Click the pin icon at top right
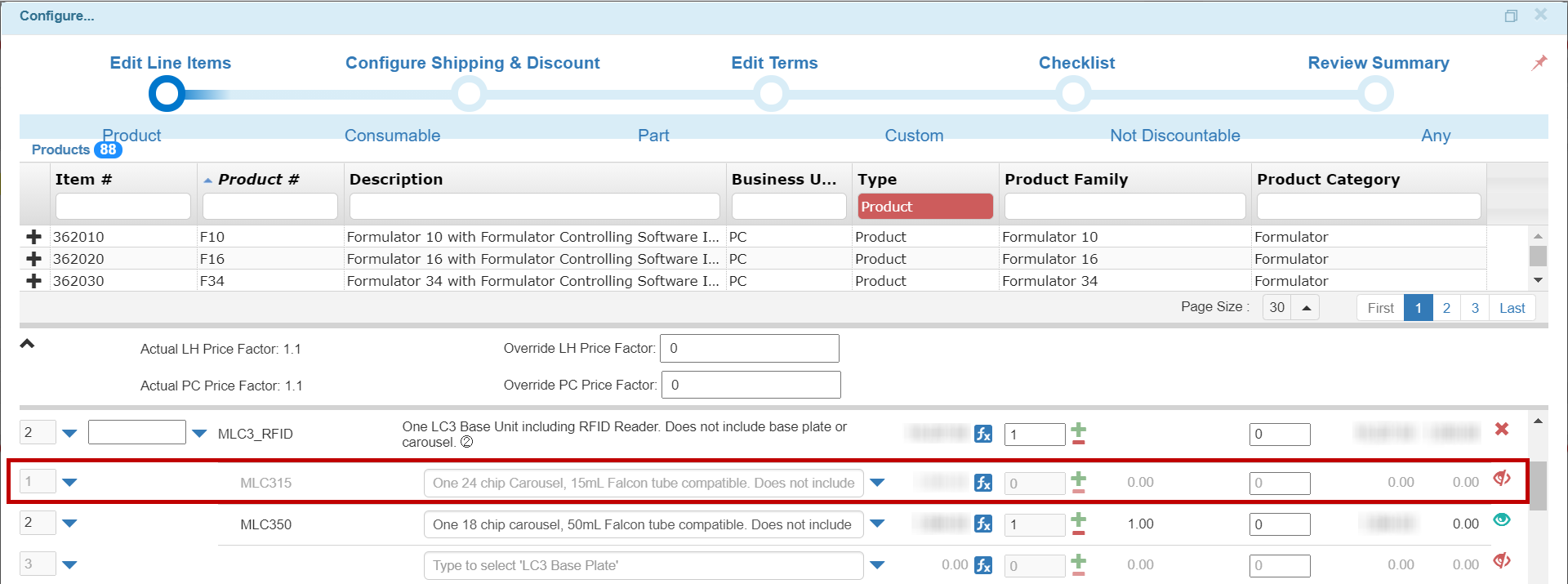Viewport: 1568px width, 584px height. [x=1539, y=63]
